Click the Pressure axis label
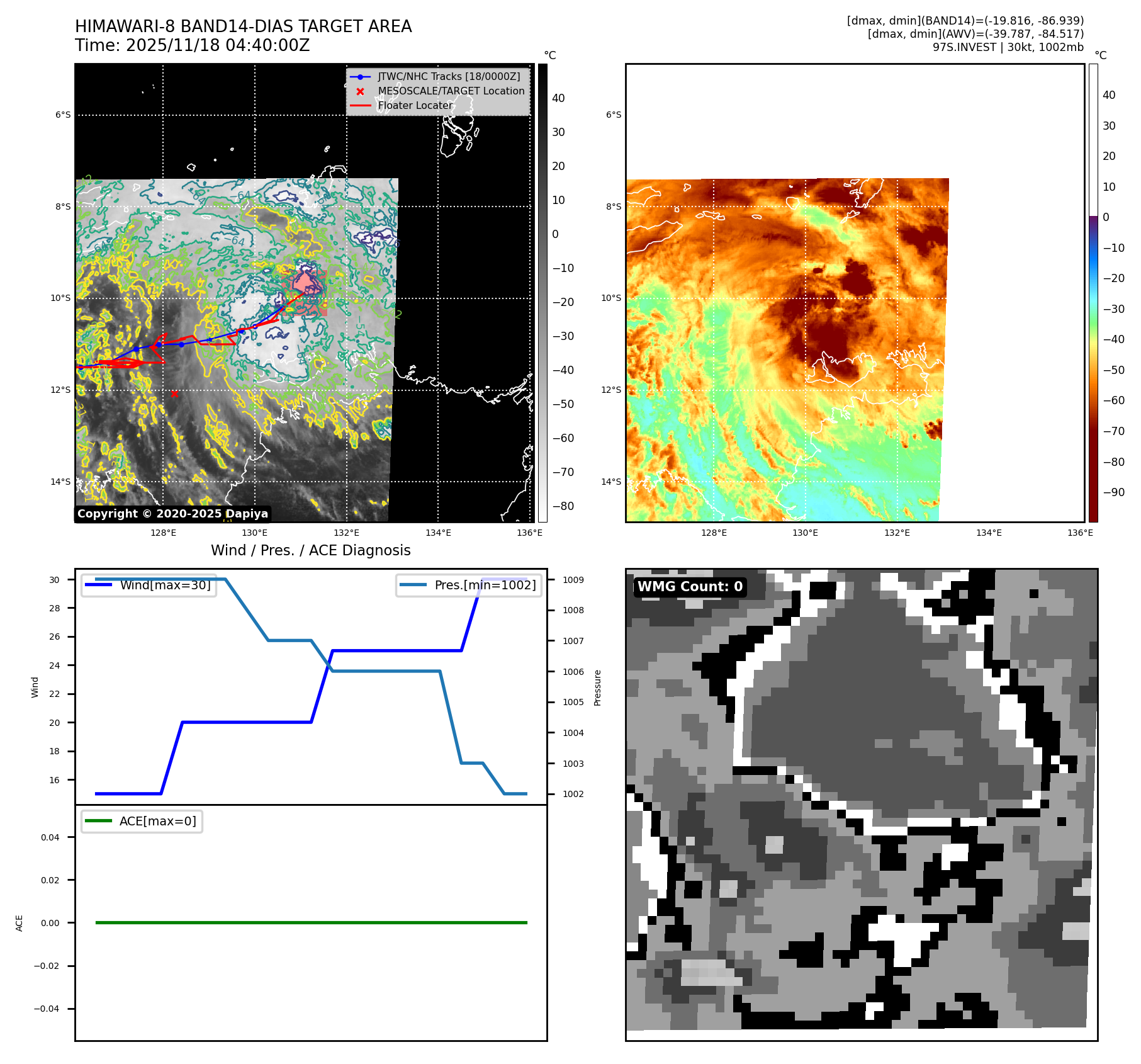Viewport: 1141px width, 1064px height. [x=597, y=688]
